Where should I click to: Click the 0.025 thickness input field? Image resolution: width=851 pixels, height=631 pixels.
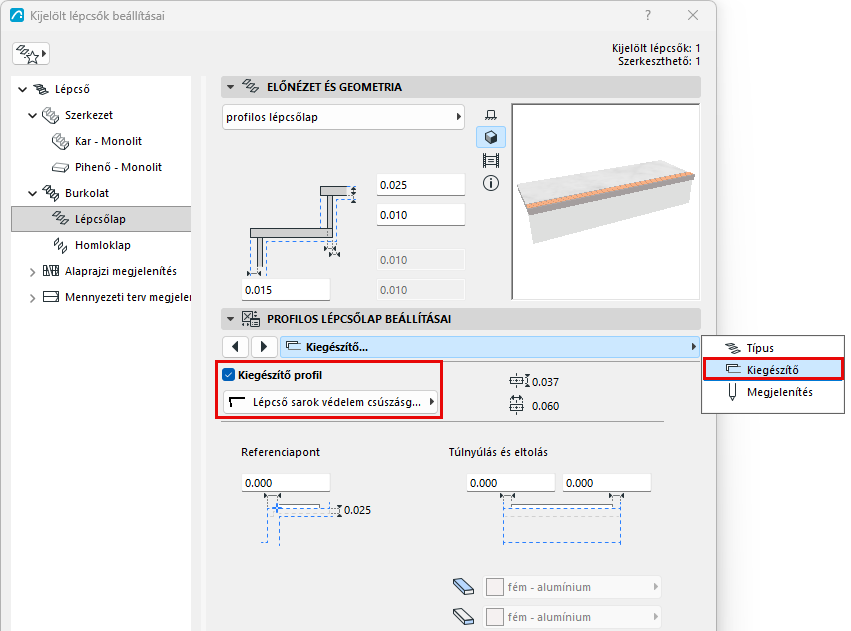click(x=421, y=185)
